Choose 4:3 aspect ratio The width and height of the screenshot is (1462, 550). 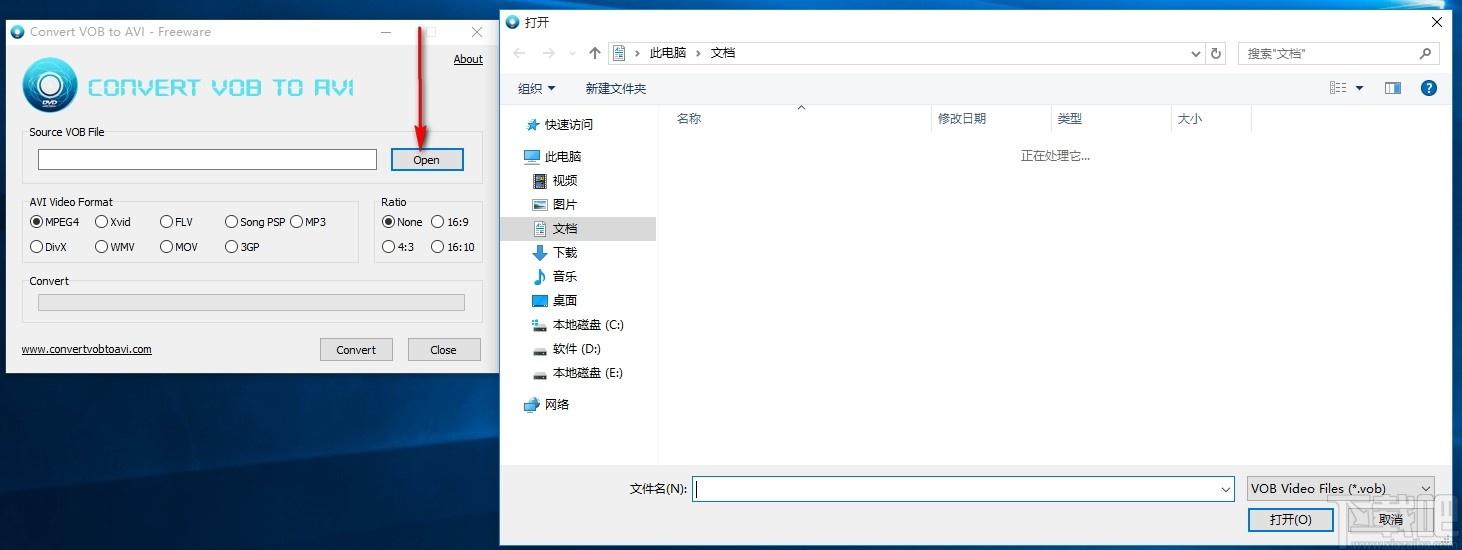tap(398, 247)
